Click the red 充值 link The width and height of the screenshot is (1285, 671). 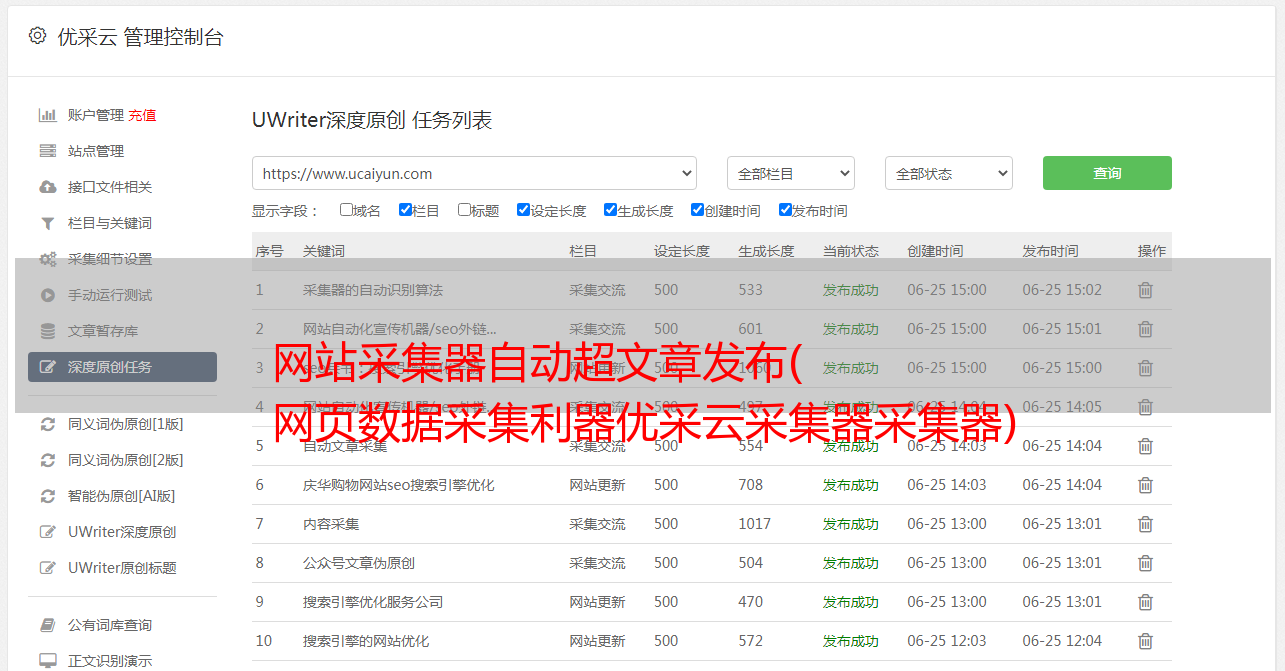[142, 115]
